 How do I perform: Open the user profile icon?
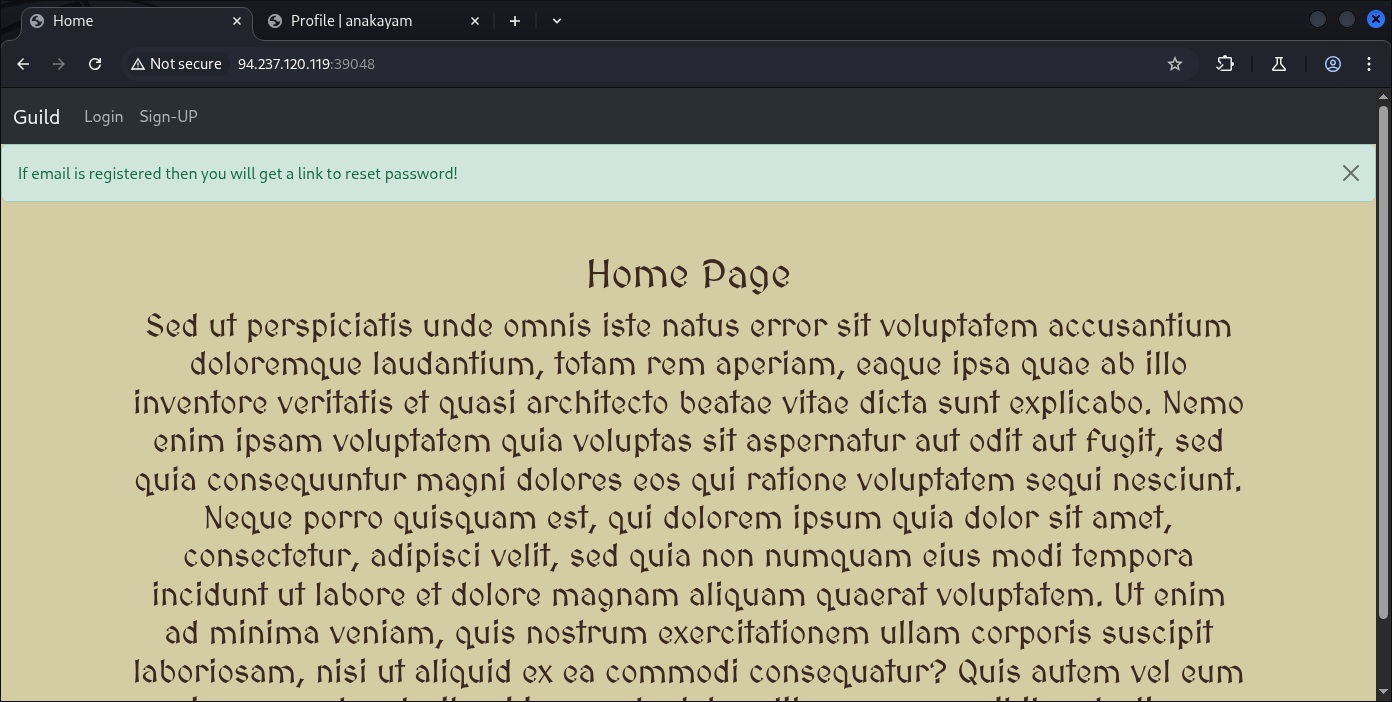[1333, 64]
